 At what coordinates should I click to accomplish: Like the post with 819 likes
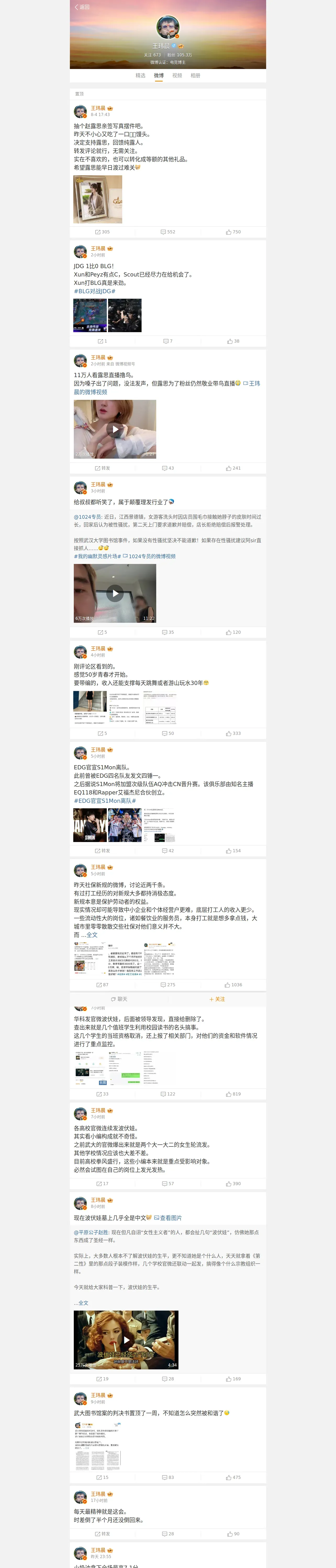(234, 1094)
